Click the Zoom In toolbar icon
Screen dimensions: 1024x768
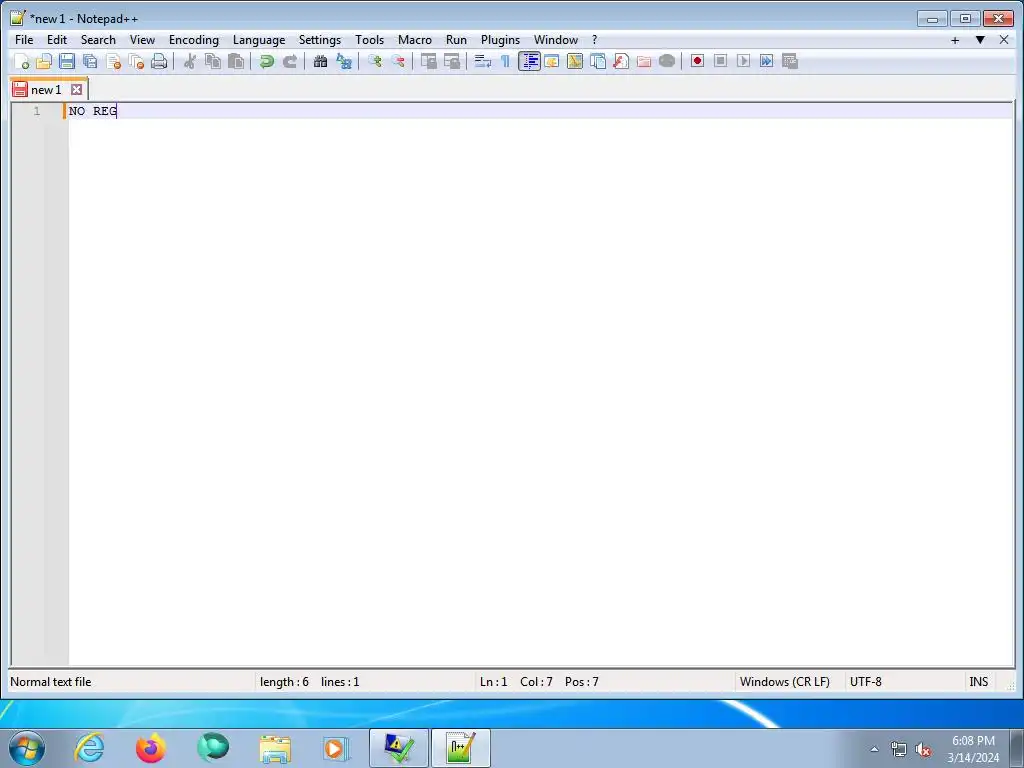[x=375, y=61]
